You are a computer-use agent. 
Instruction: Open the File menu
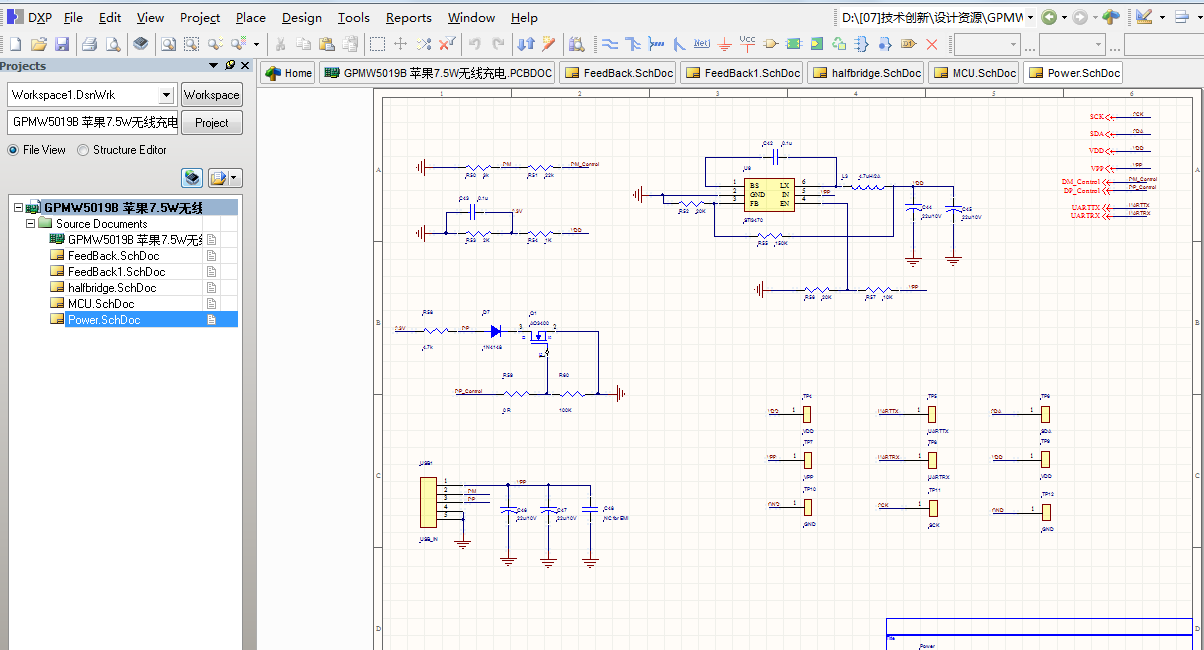pyautogui.click(x=73, y=17)
